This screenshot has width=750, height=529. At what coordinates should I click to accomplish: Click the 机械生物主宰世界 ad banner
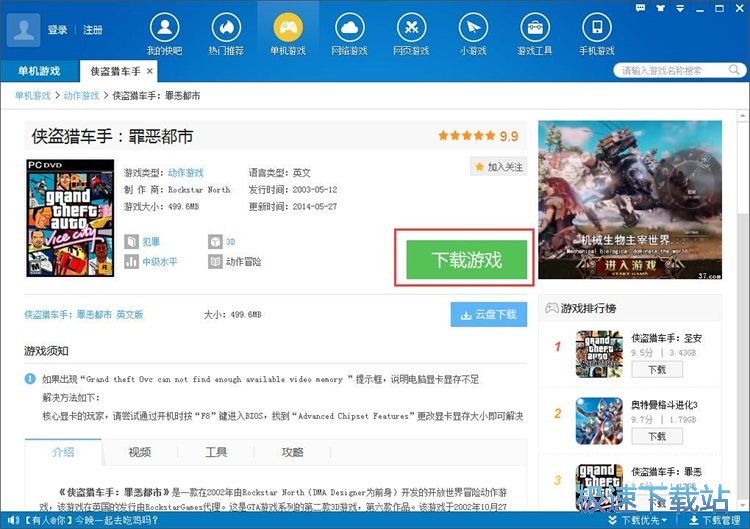tap(630, 200)
